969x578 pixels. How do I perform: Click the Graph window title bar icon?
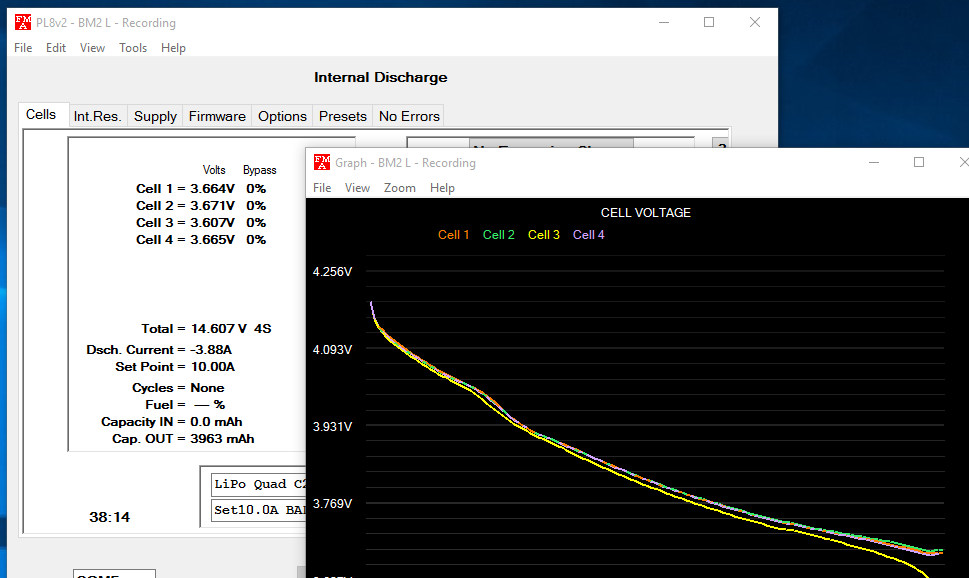(321, 162)
